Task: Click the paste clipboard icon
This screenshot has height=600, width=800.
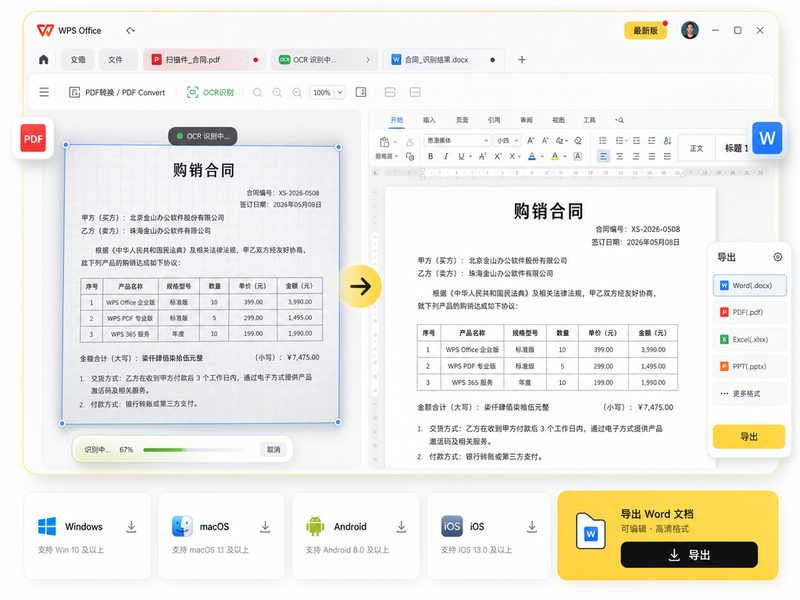Action: 385,141
